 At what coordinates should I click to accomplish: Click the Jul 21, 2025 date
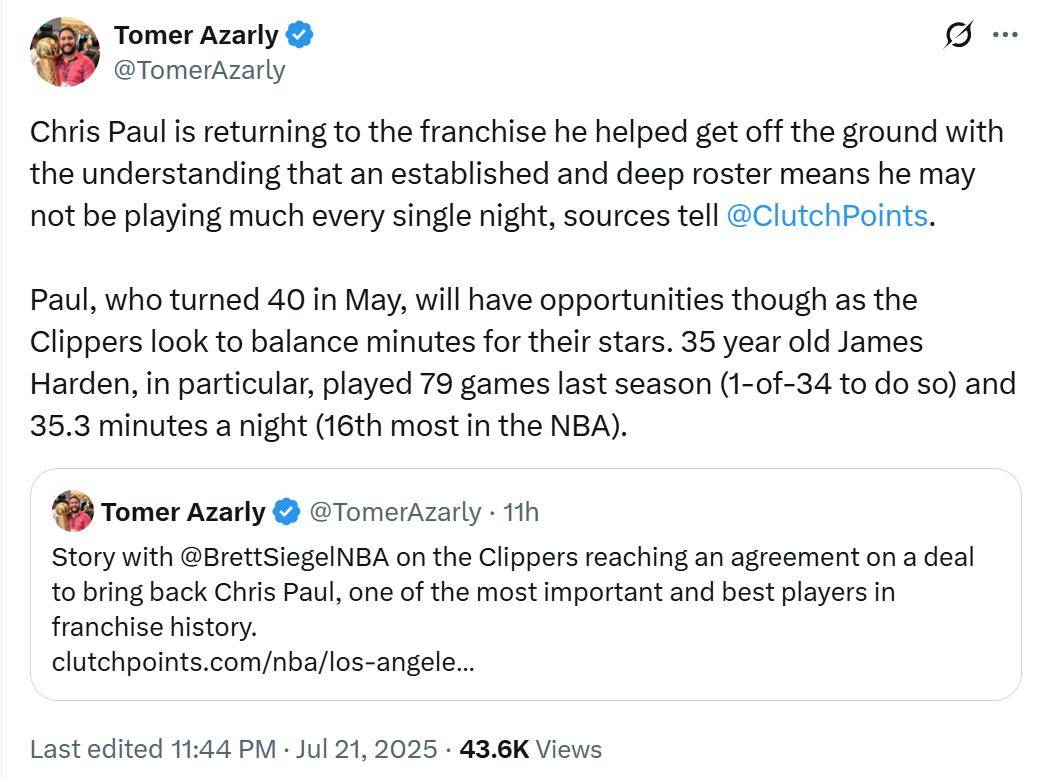366,749
